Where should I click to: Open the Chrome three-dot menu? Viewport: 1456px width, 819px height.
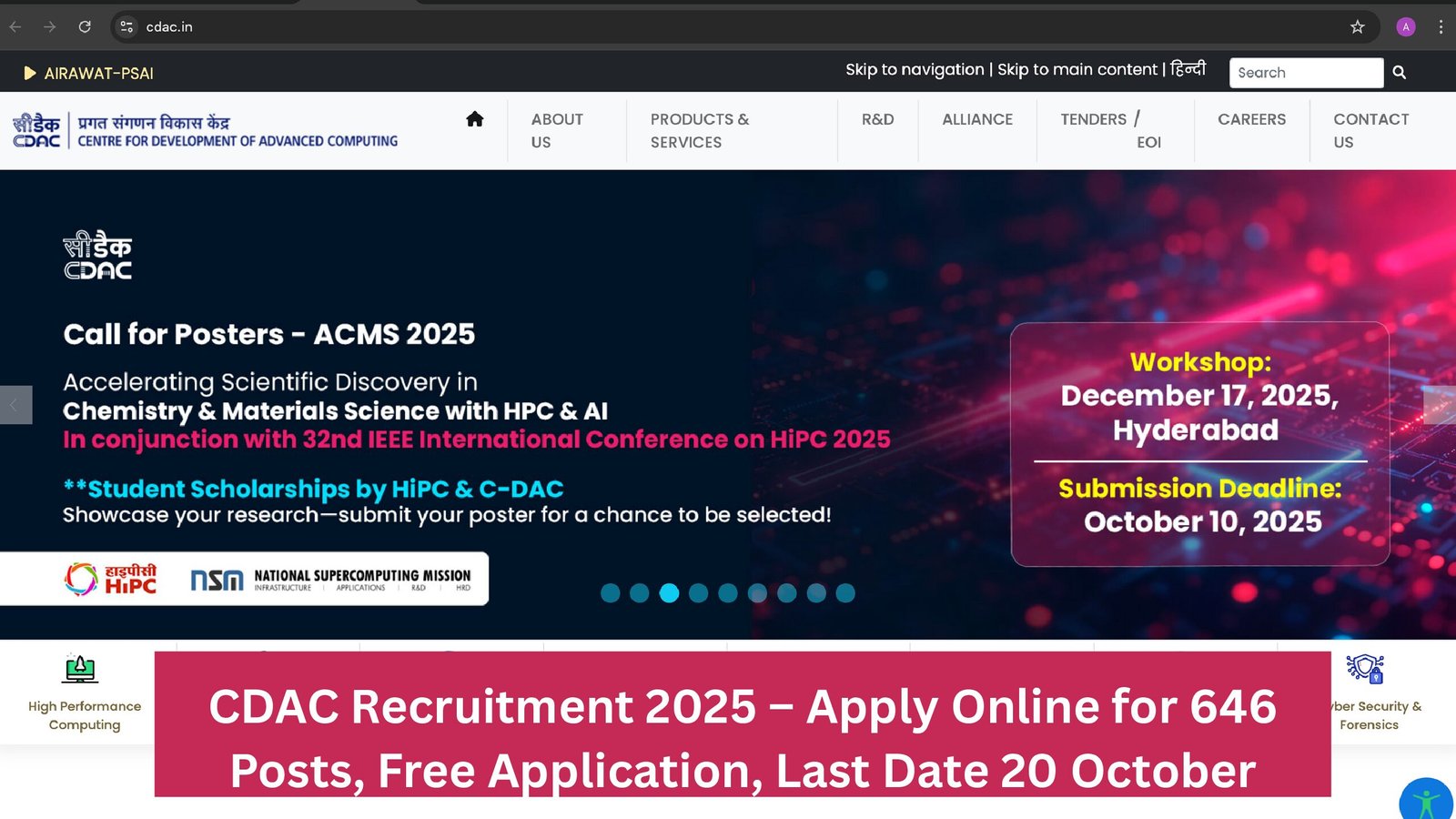point(1441,27)
